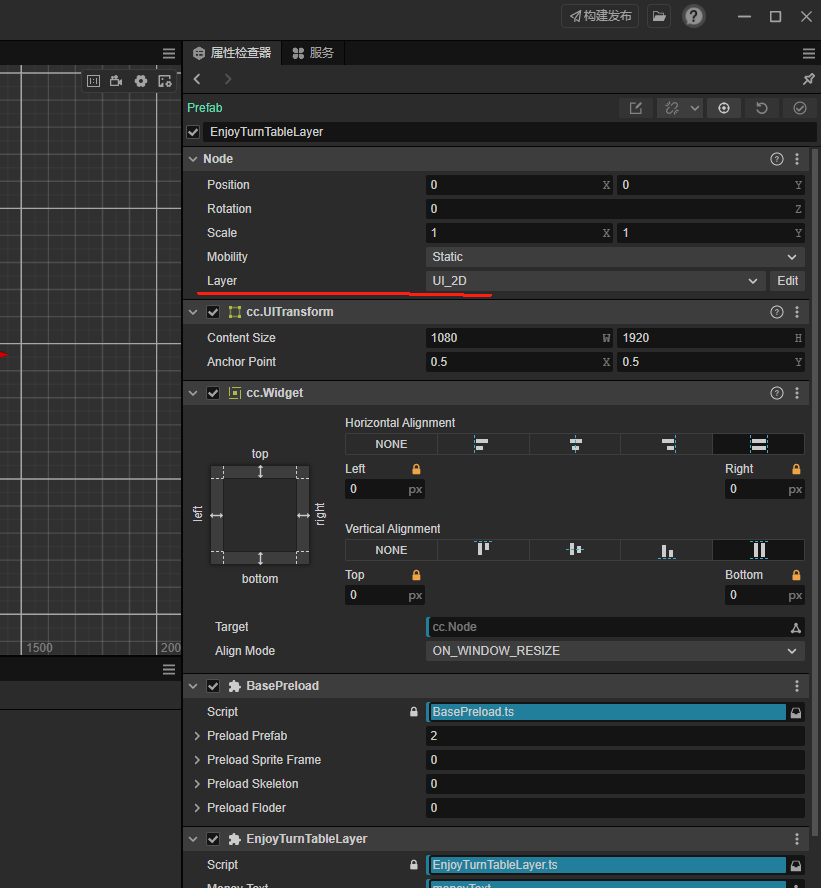
Task: Click the Edit button next to Layer
Action: coord(787,281)
